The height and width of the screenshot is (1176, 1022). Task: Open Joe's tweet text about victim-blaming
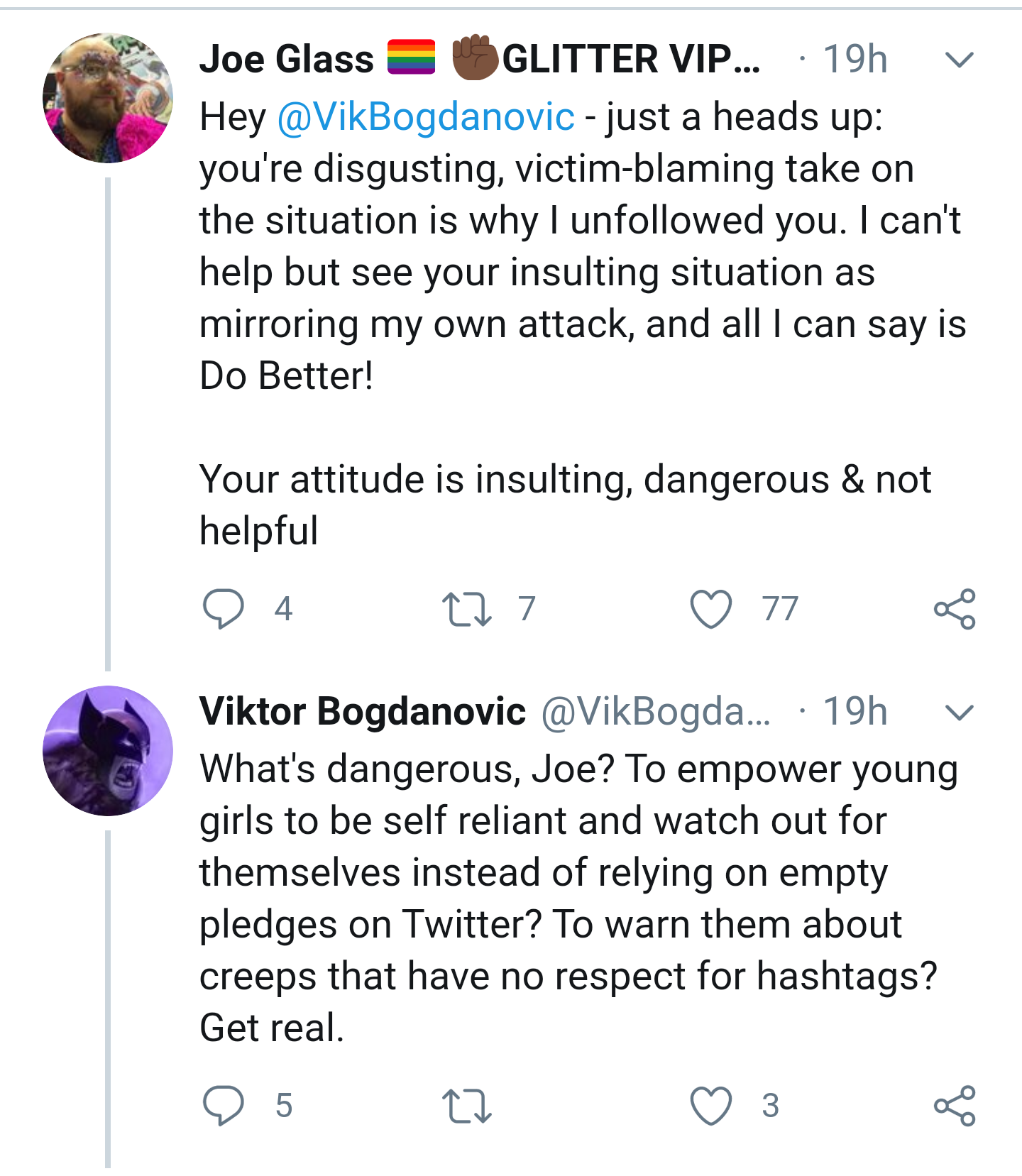click(x=582, y=324)
